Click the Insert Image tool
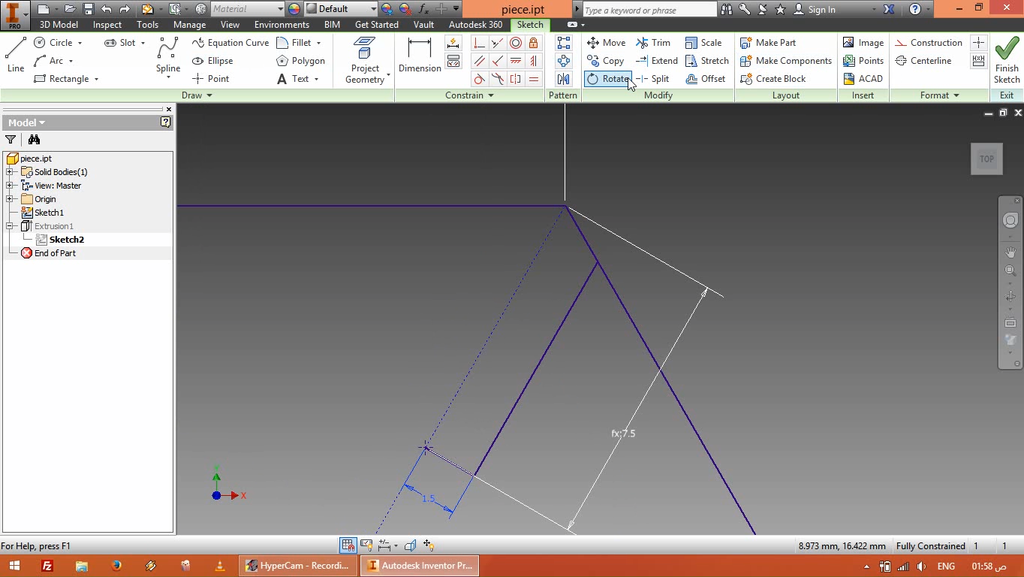The height and width of the screenshot is (577, 1024). coord(863,42)
